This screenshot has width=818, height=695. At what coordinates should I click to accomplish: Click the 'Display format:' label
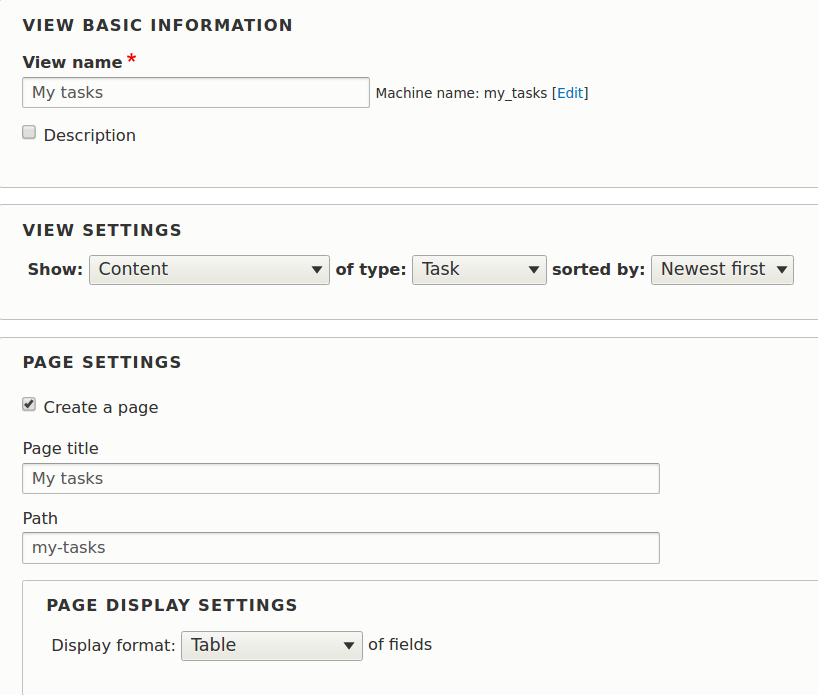point(113,645)
